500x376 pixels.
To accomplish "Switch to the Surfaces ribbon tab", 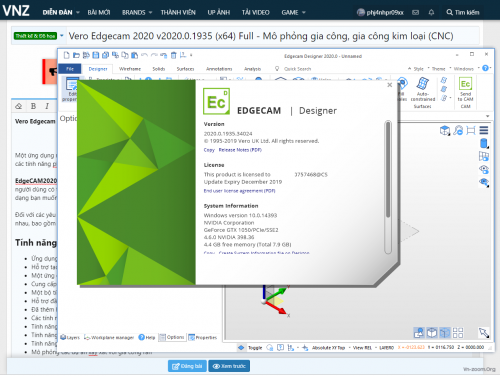I will coord(185,69).
